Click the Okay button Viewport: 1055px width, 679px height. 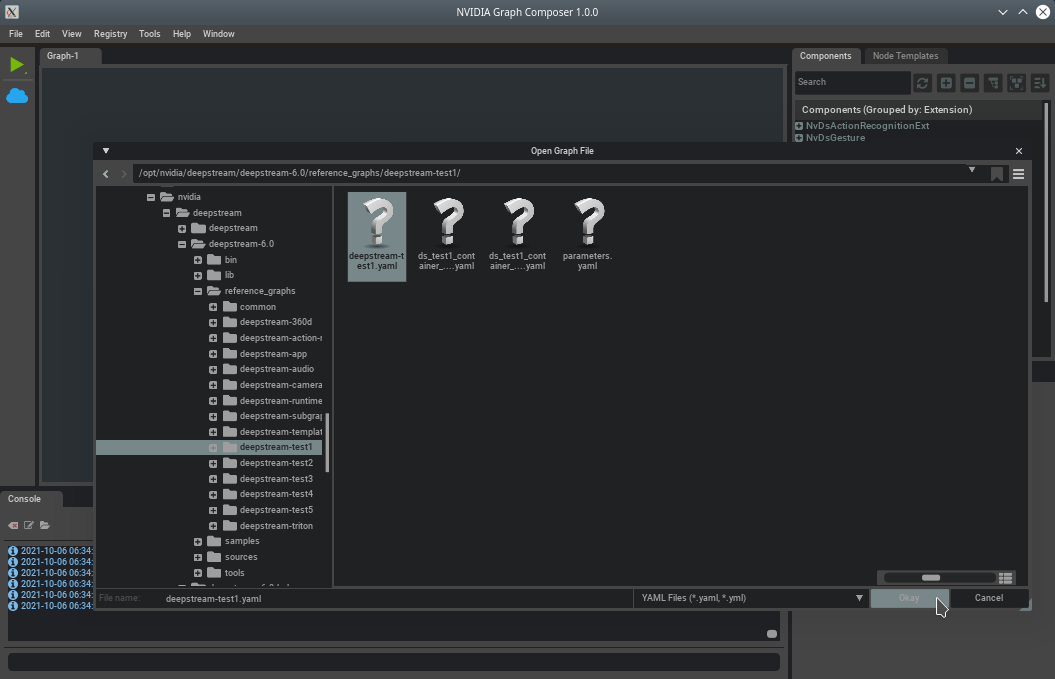pyautogui.click(x=908, y=598)
